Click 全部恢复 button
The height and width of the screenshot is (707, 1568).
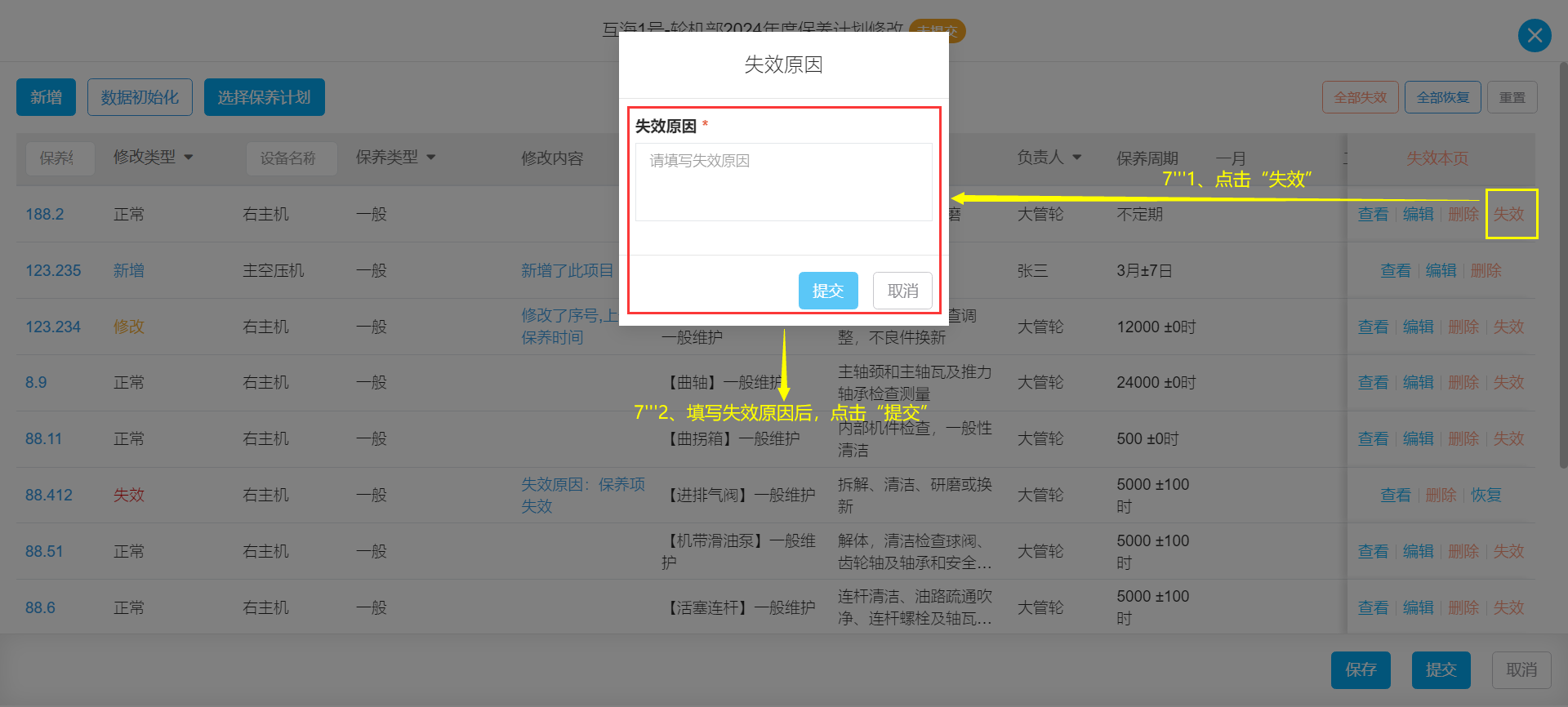1443,97
